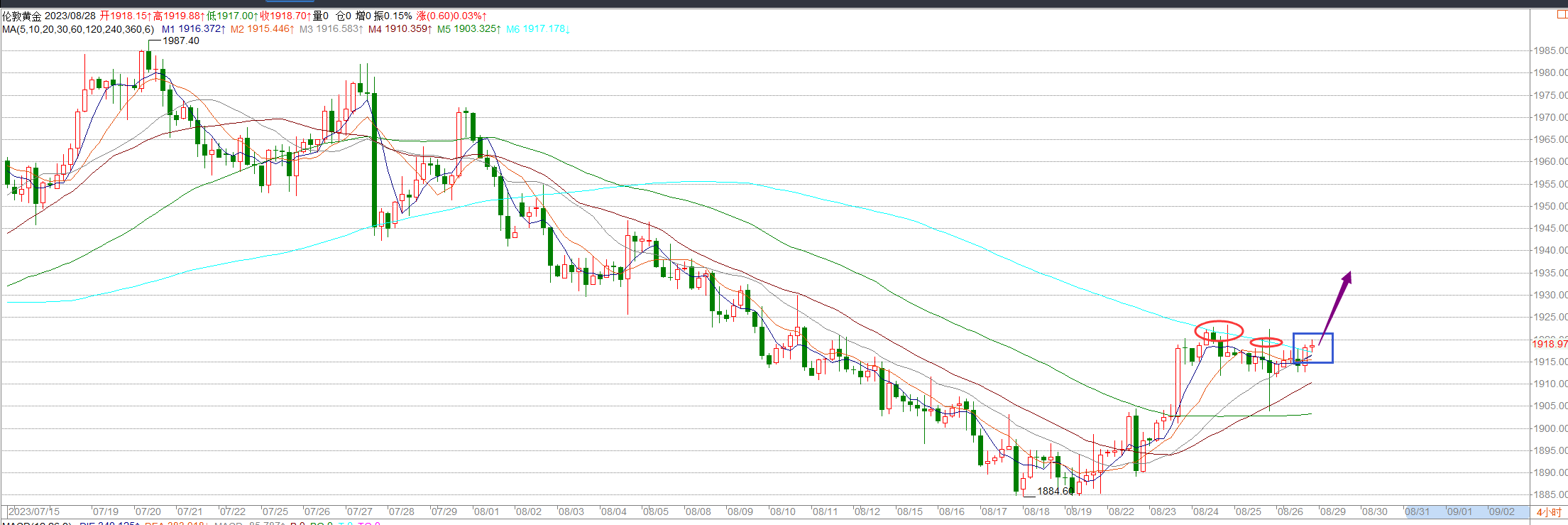Click the 1890.00 level on price axis
The width and height of the screenshot is (1568, 525).
click(x=1550, y=472)
